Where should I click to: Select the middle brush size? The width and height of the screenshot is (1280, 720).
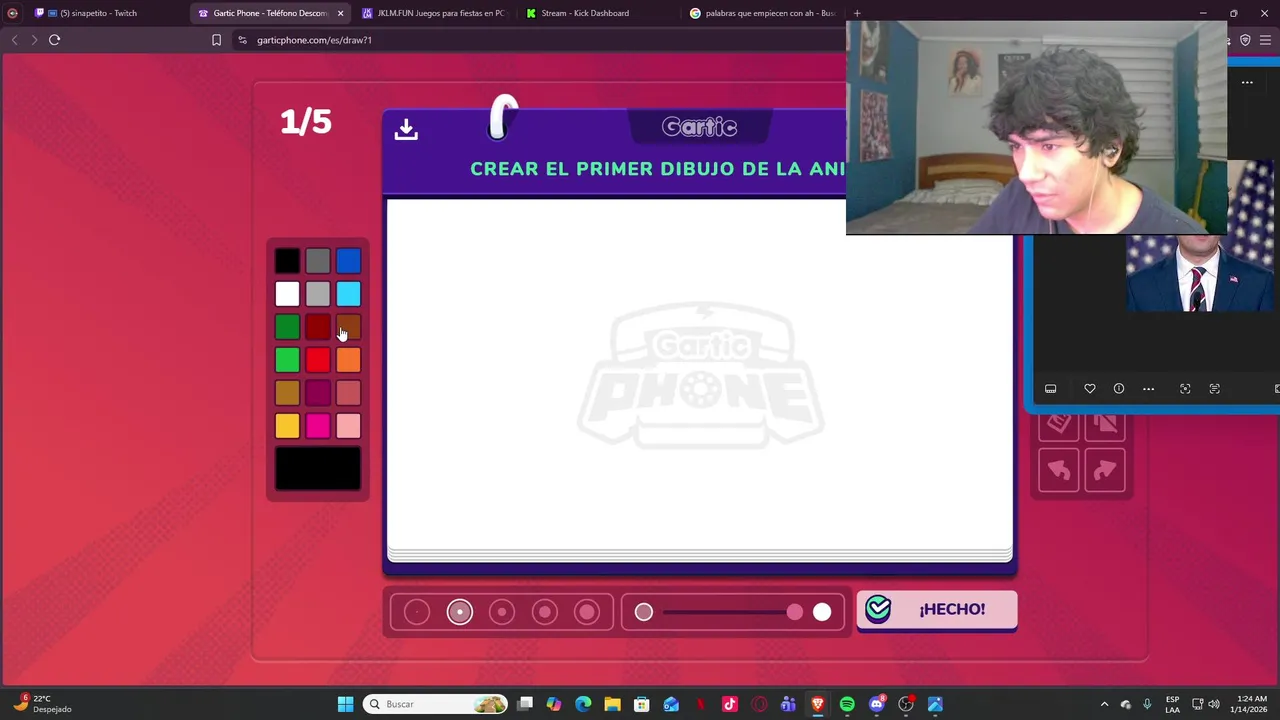pyautogui.click(x=502, y=612)
